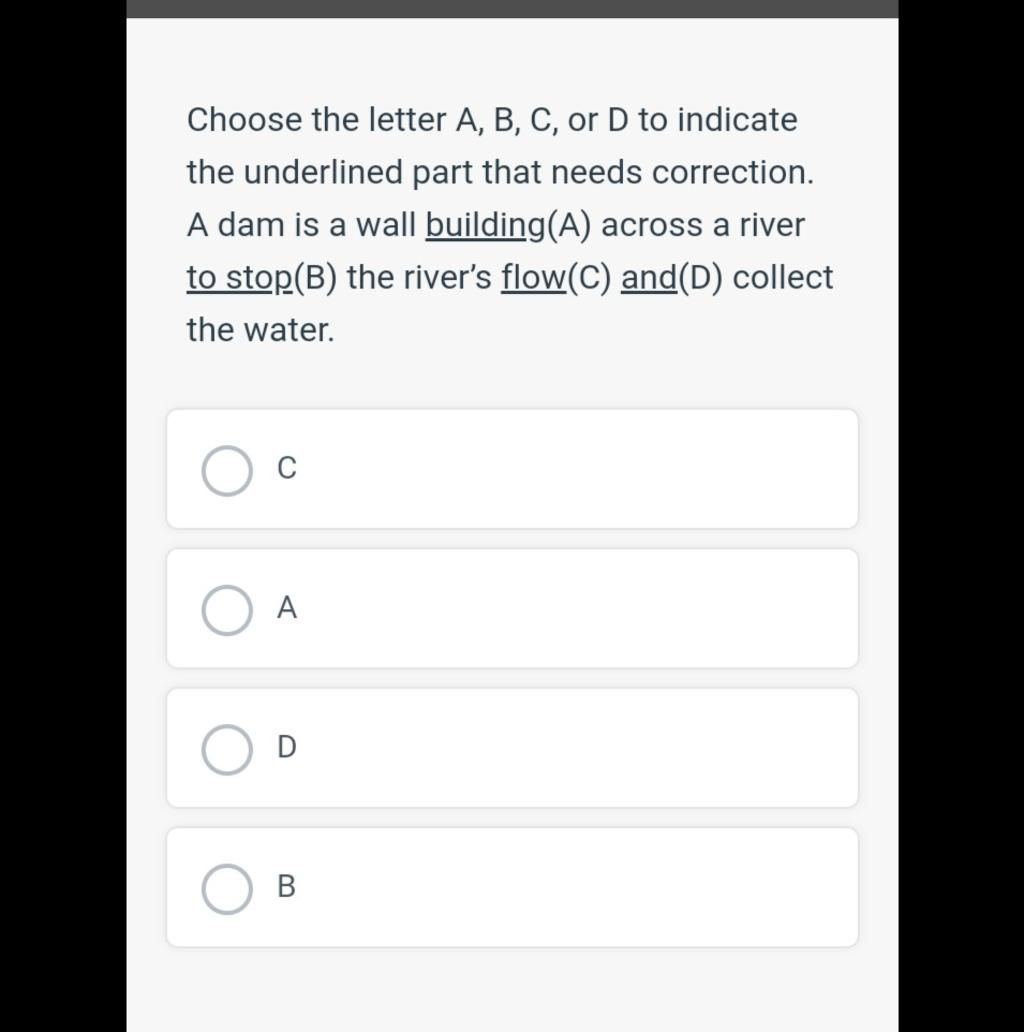Select the radio circle for option C
Viewport: 1024px width, 1032px height.
pyautogui.click(x=227, y=471)
